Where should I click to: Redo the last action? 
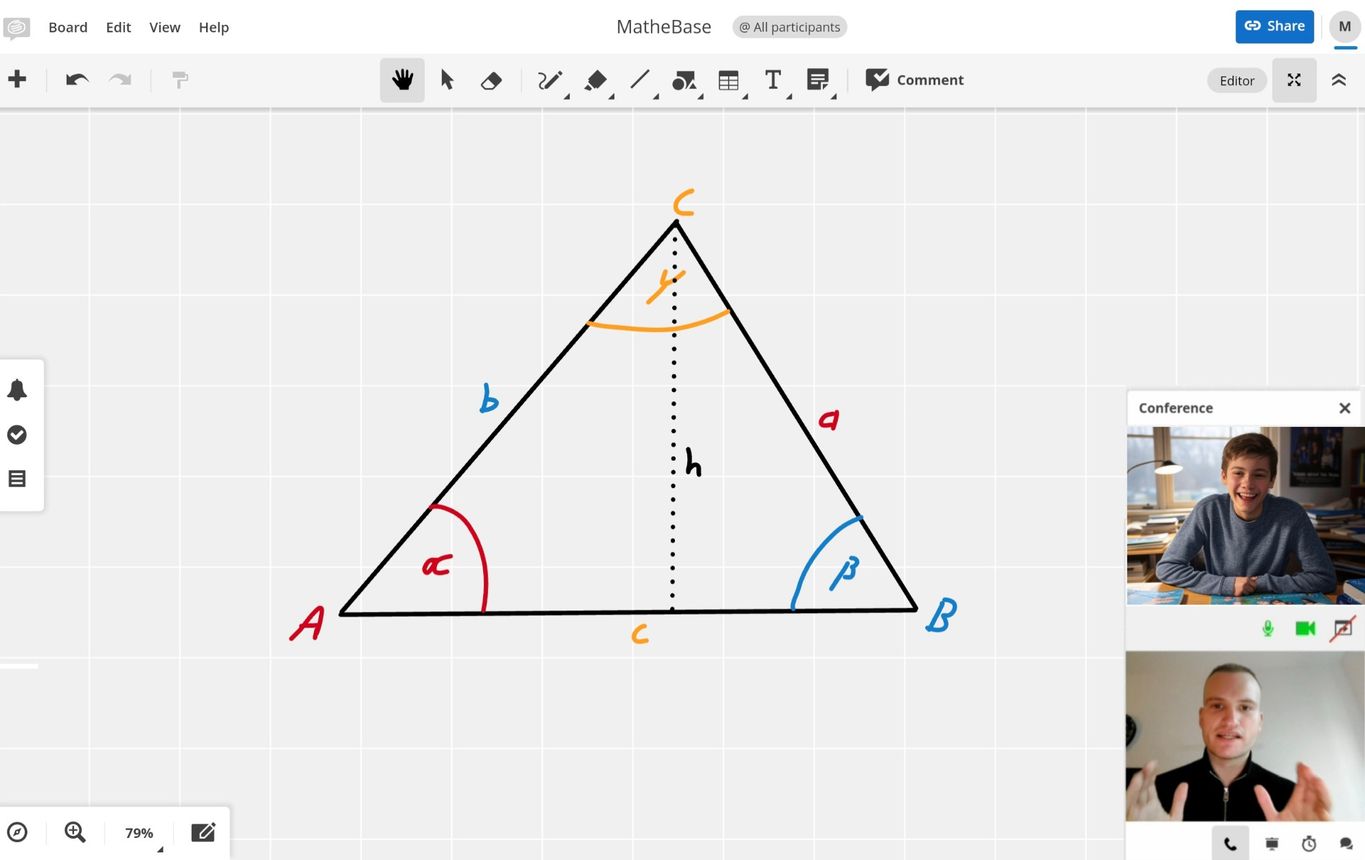coord(120,80)
